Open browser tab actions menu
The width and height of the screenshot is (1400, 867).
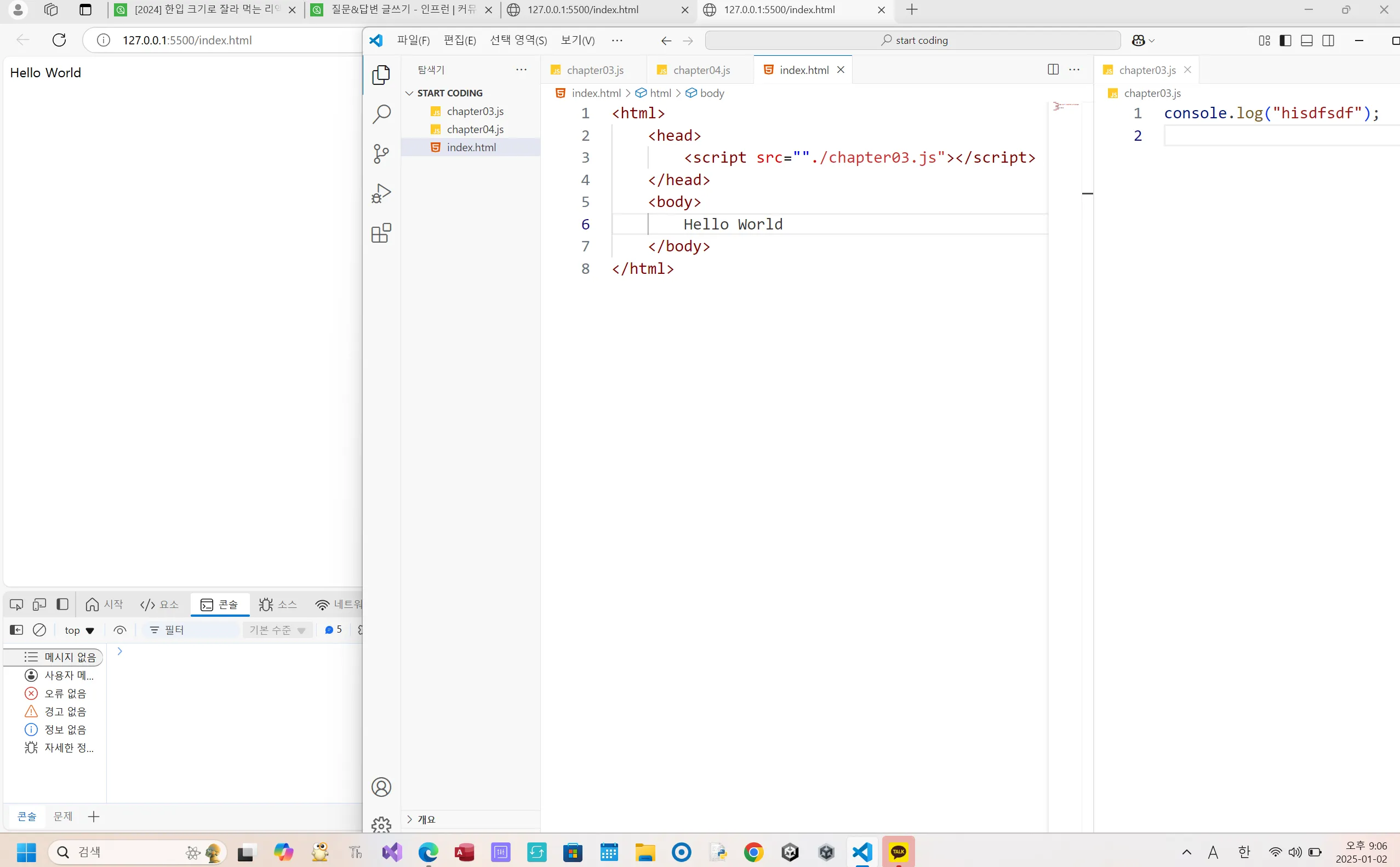[x=85, y=9]
